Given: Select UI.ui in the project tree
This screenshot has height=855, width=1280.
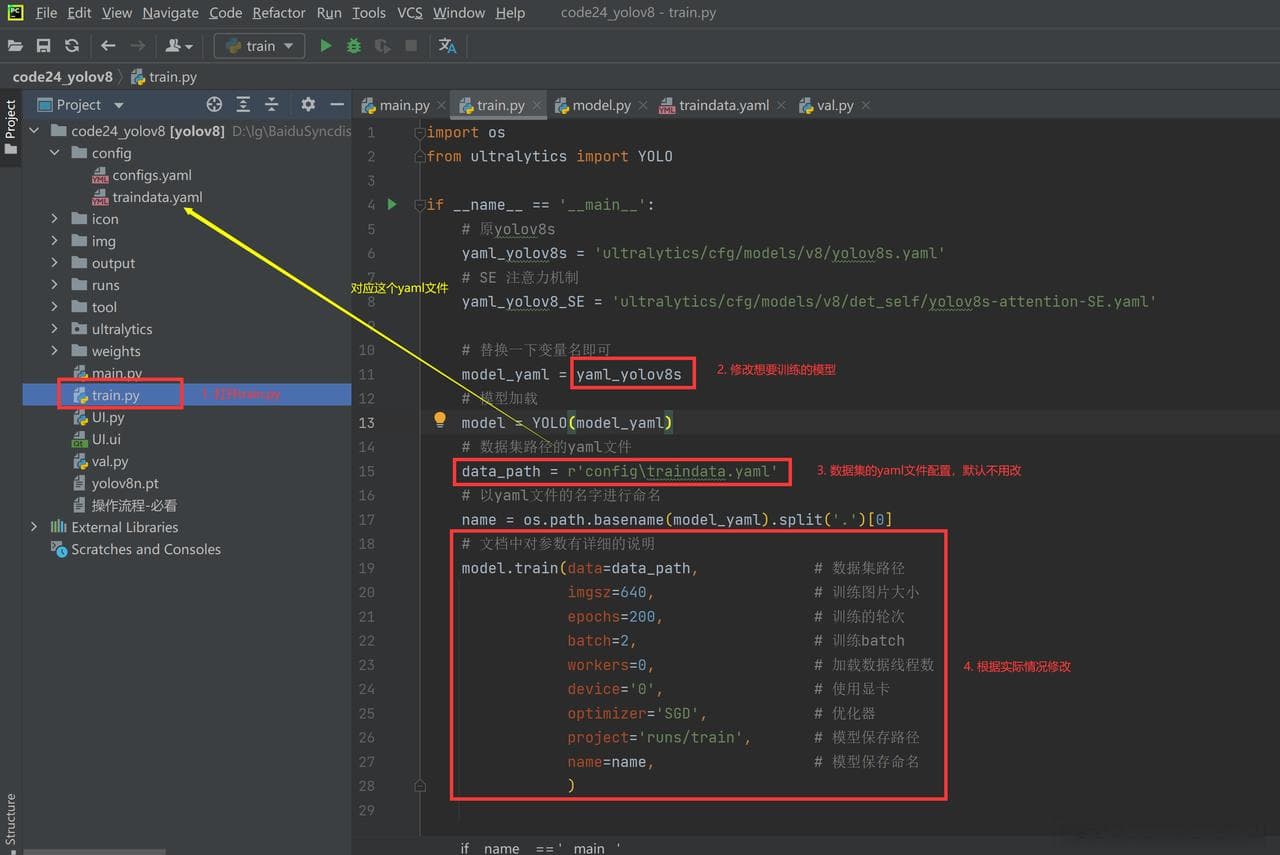Looking at the screenshot, I should 106,439.
